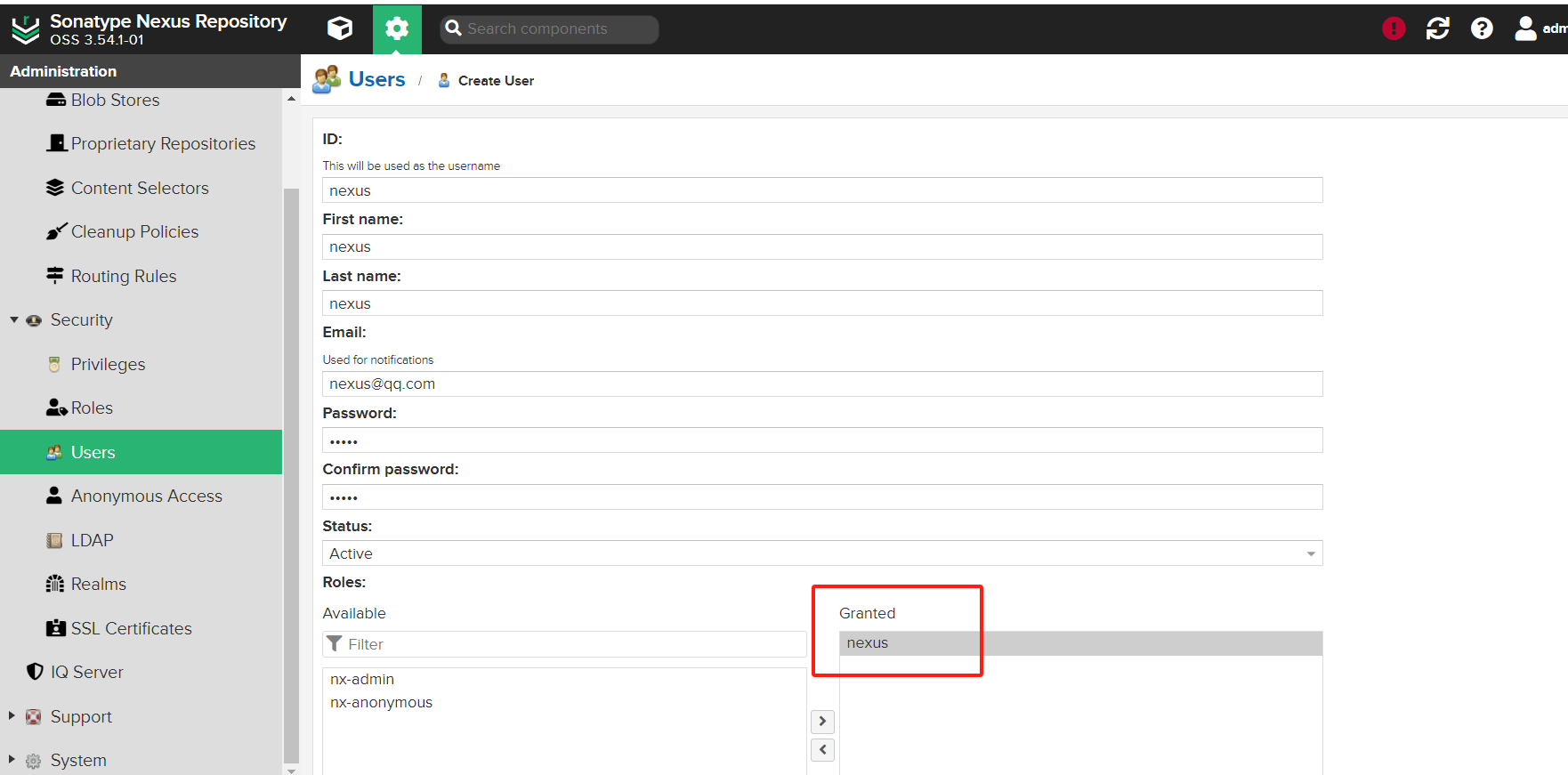Select nx-anonymous in Available roles
Image resolution: width=1568 pixels, height=775 pixels.
pyautogui.click(x=564, y=702)
